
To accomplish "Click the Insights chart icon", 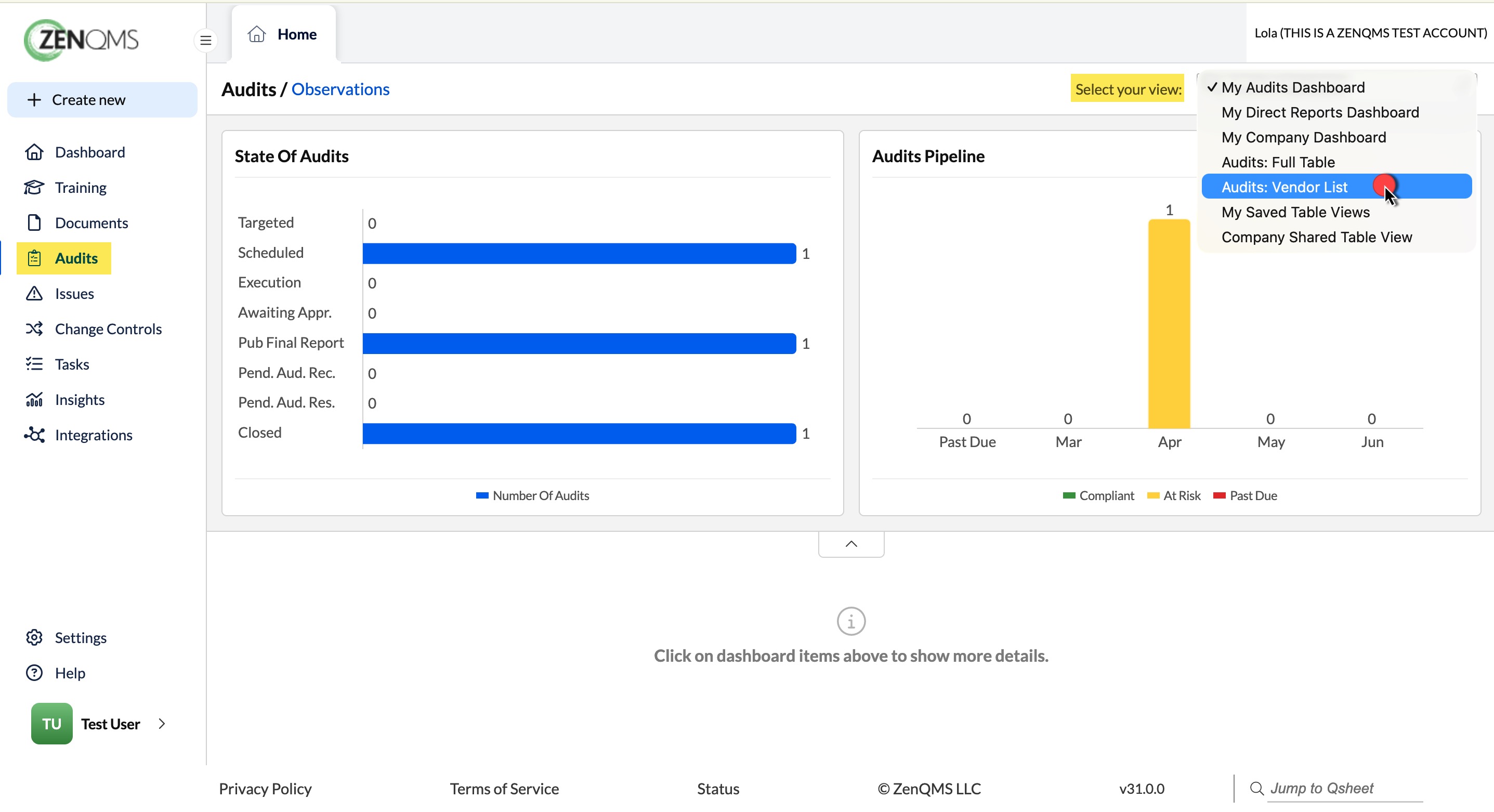I will [34, 400].
